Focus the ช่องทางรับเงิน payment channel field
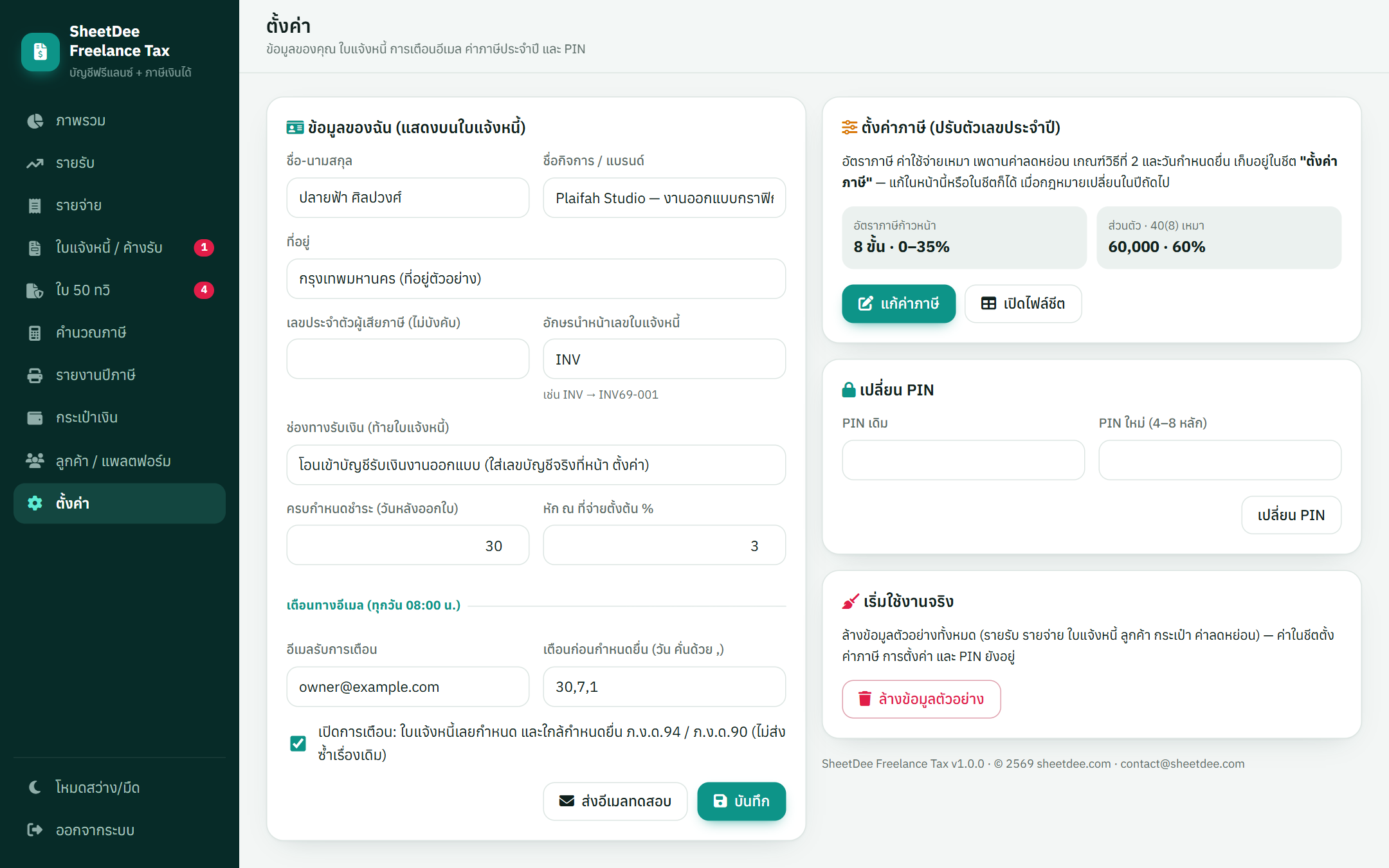 (x=536, y=465)
